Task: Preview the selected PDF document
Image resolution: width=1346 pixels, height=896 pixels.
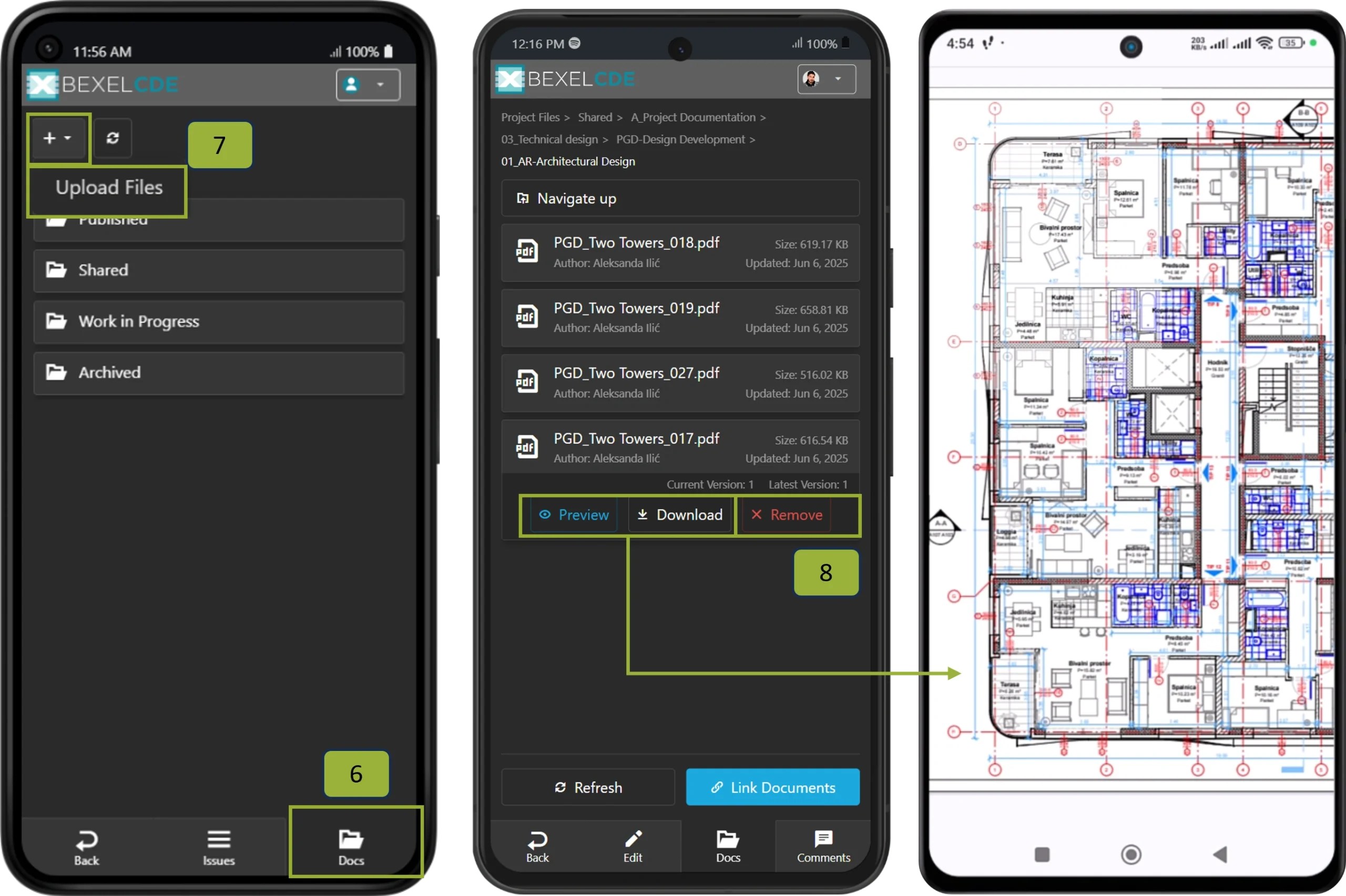Action: (574, 515)
